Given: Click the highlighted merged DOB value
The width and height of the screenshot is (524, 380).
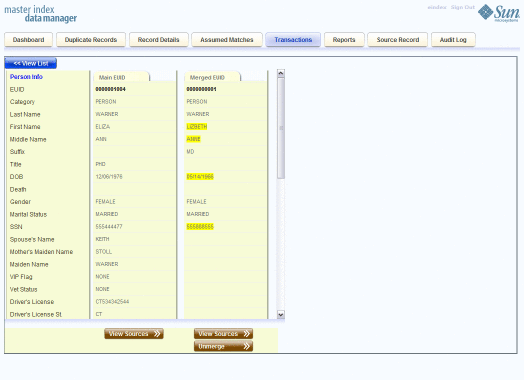Looking at the screenshot, I should tap(200, 176).
